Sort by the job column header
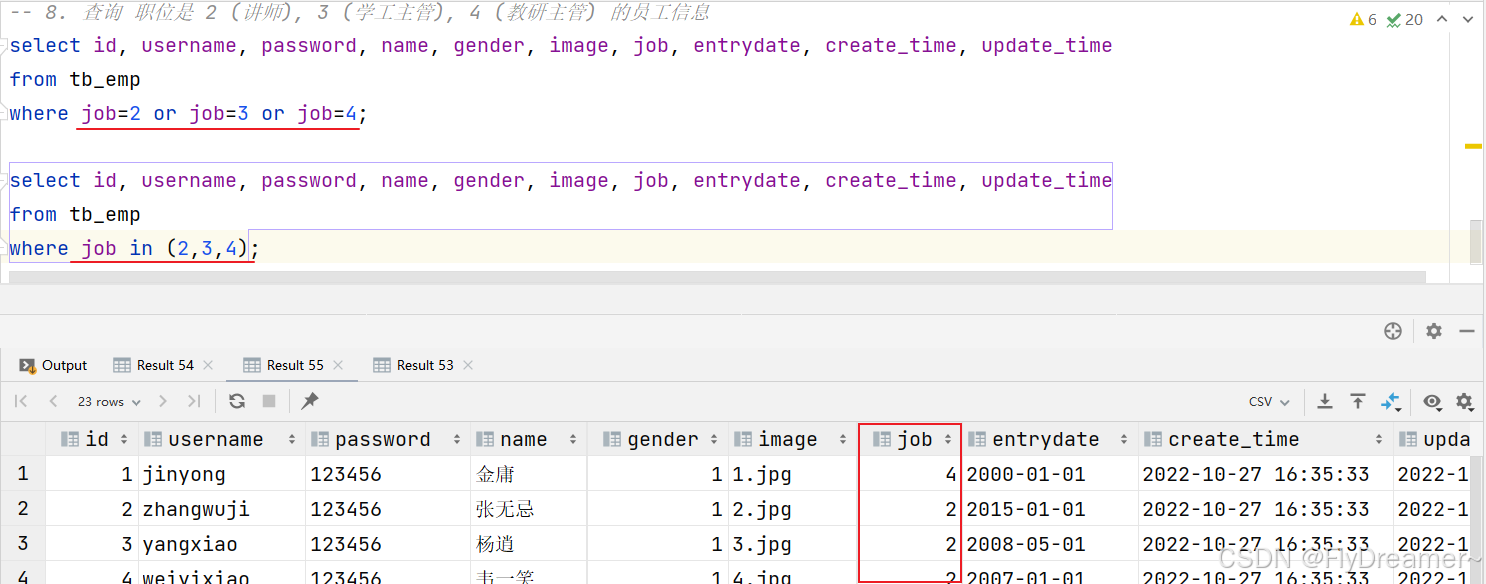The image size is (1486, 584). (x=910, y=439)
